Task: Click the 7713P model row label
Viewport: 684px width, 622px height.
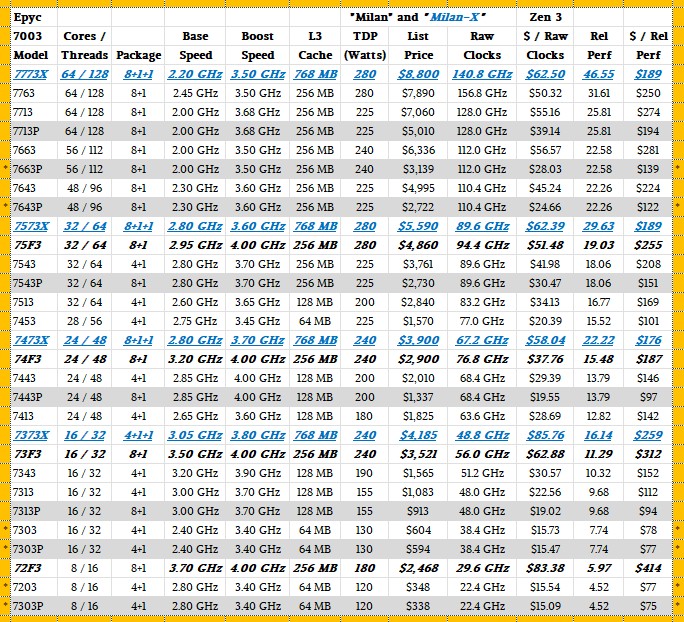Action: point(28,131)
